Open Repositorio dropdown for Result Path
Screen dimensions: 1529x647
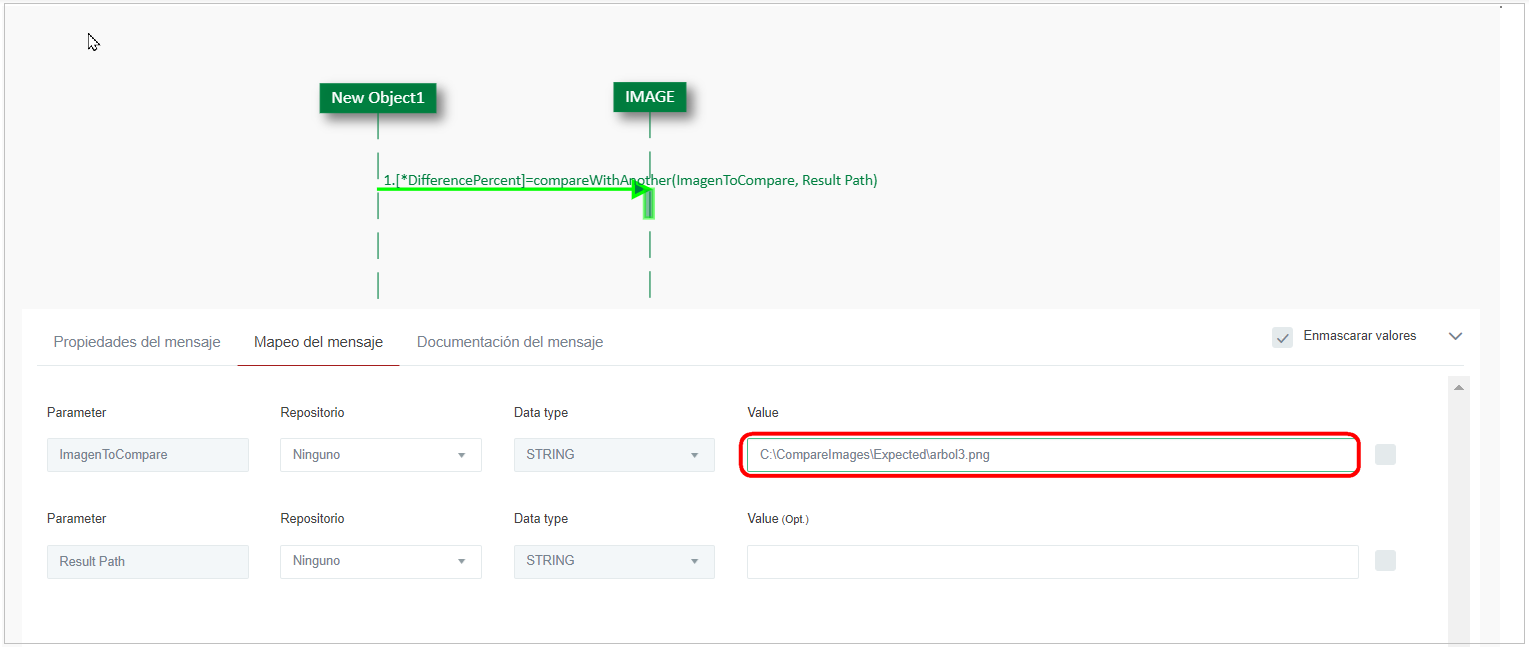tap(380, 561)
